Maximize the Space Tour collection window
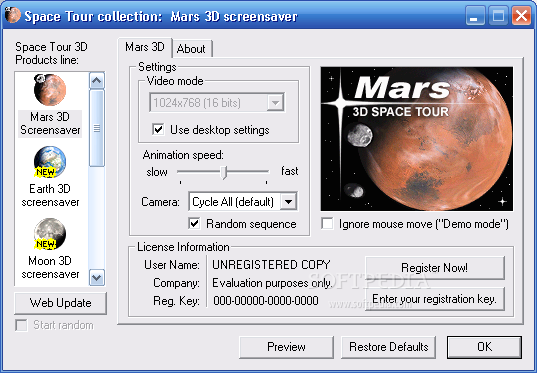The height and width of the screenshot is (373, 537). pos(498,16)
